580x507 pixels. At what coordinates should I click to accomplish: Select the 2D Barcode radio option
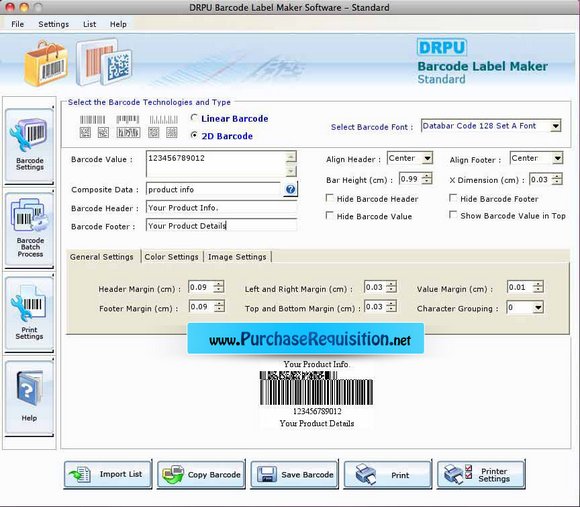194,135
